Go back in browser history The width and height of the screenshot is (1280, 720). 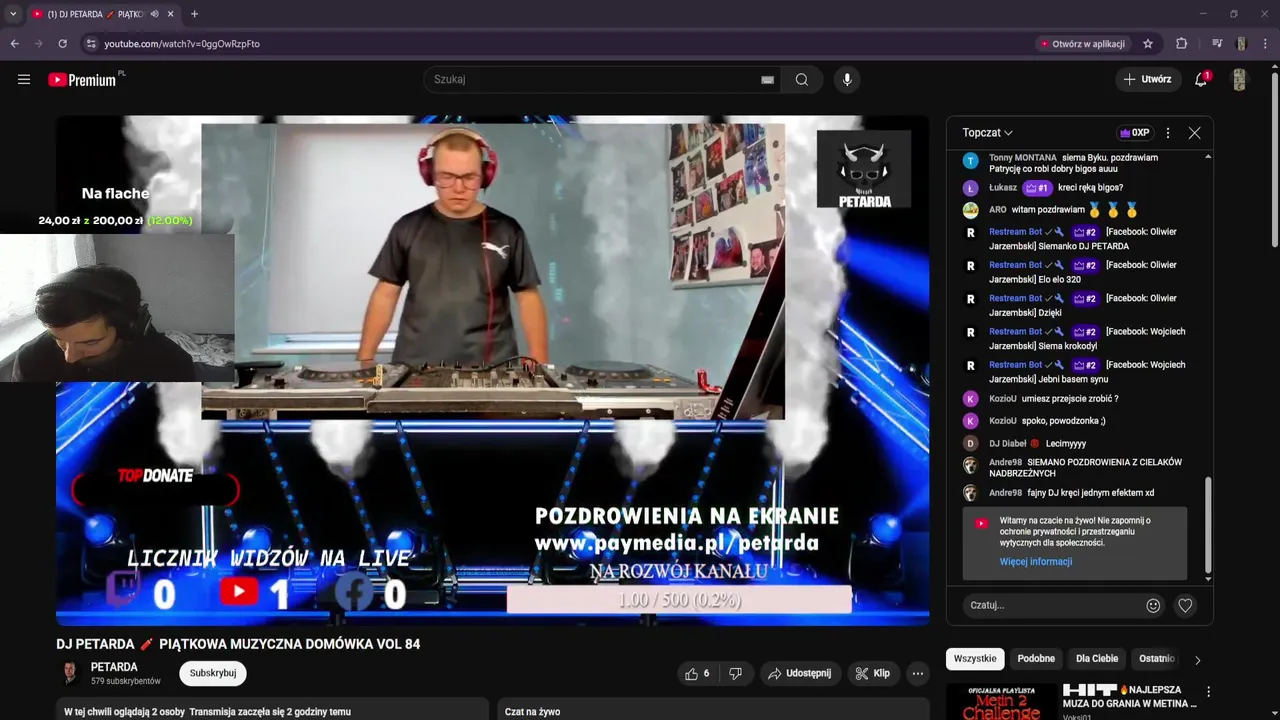[14, 44]
